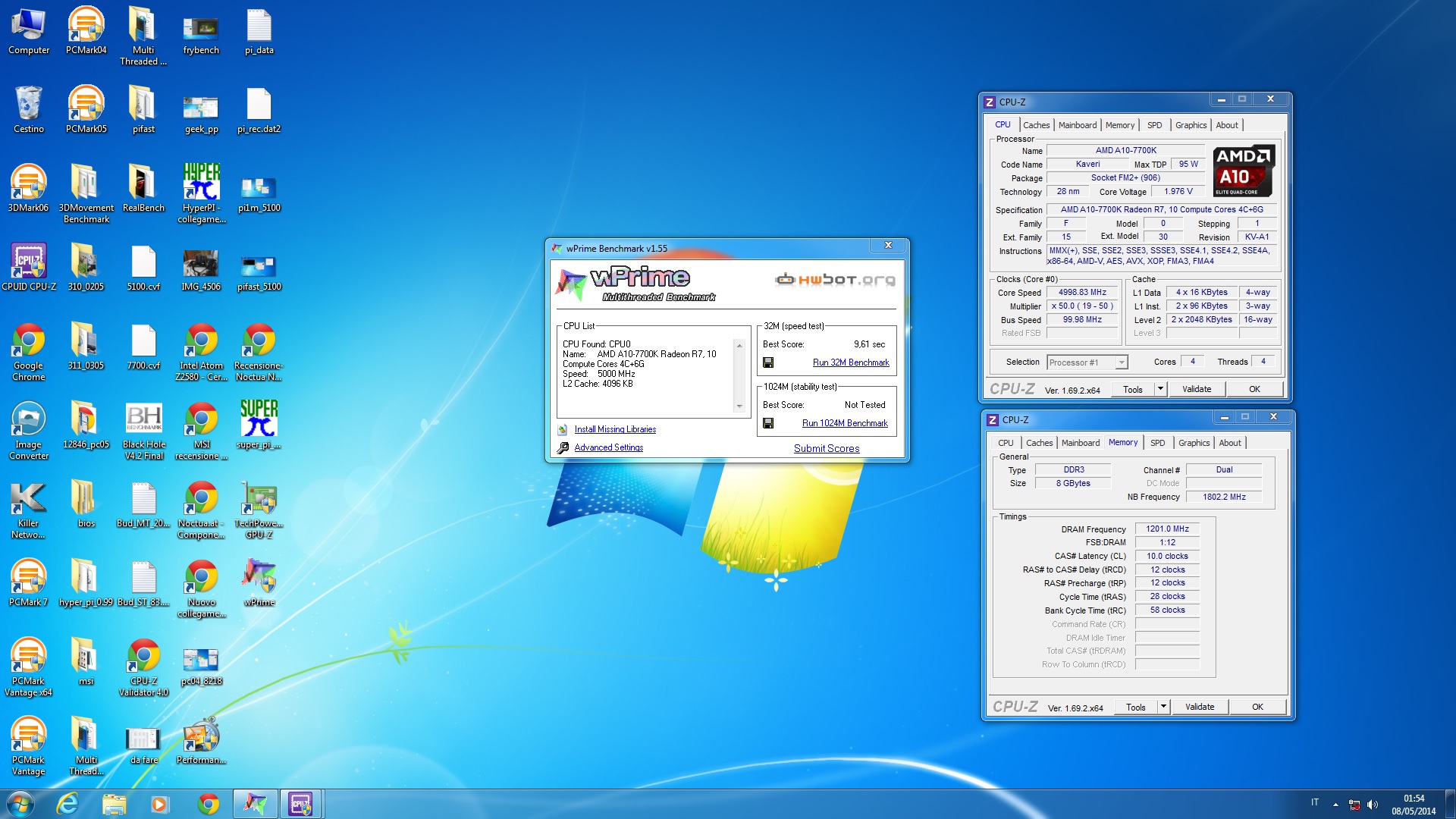Click the Submit Scores link
Image resolution: width=1456 pixels, height=819 pixels.
[827, 448]
